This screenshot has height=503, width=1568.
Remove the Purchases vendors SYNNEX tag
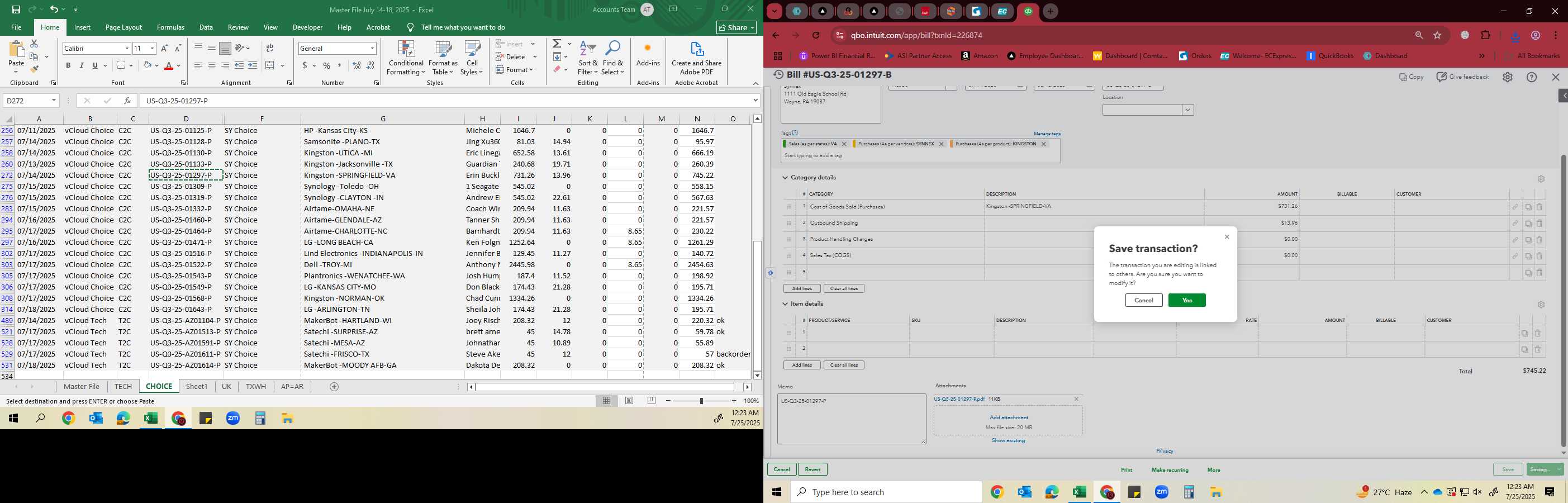pos(941,144)
